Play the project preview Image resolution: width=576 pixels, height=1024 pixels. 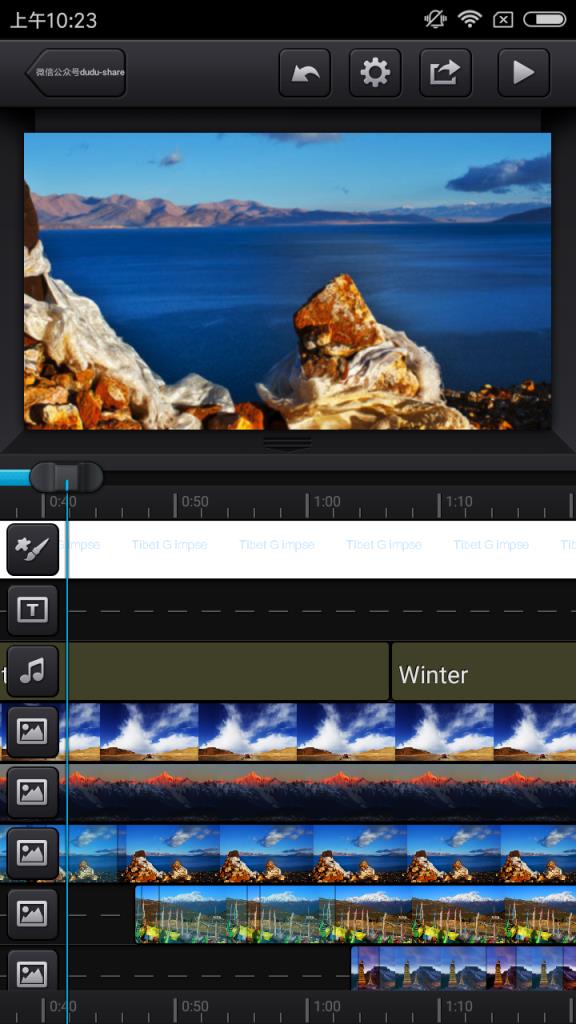(524, 72)
